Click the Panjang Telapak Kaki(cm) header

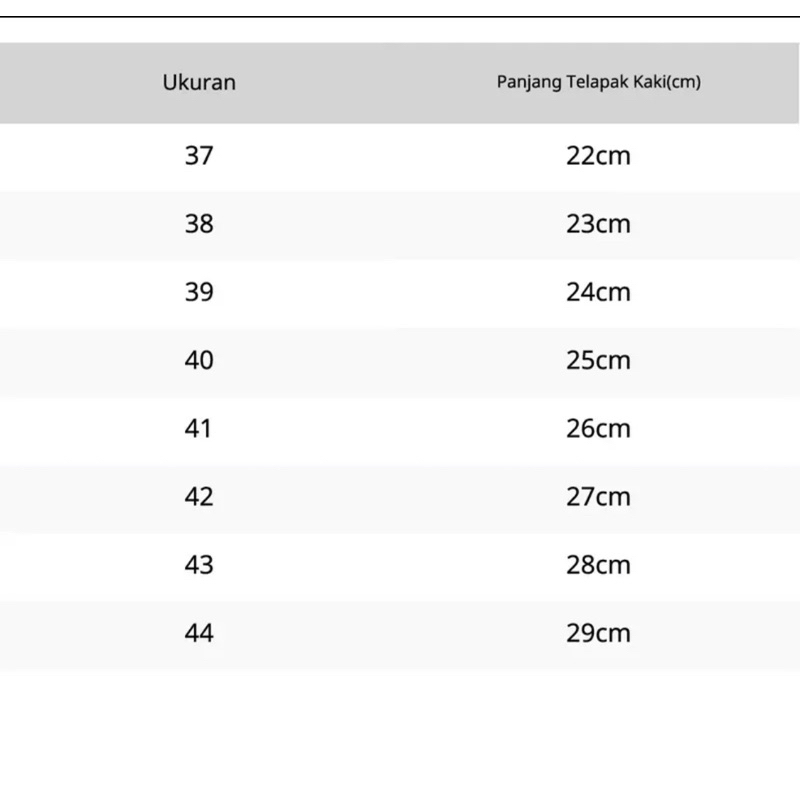[598, 82]
